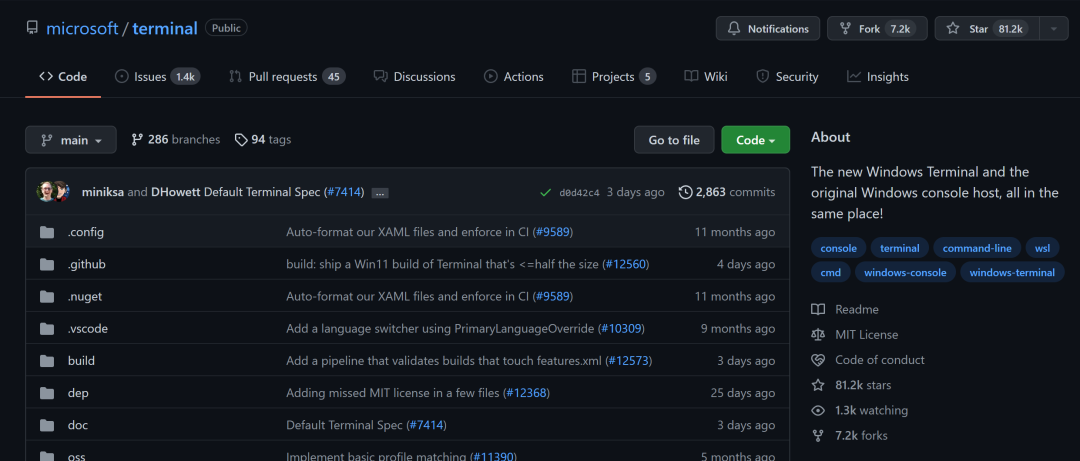Switch to the Insights tab
This screenshot has width=1080, height=461.
click(878, 76)
